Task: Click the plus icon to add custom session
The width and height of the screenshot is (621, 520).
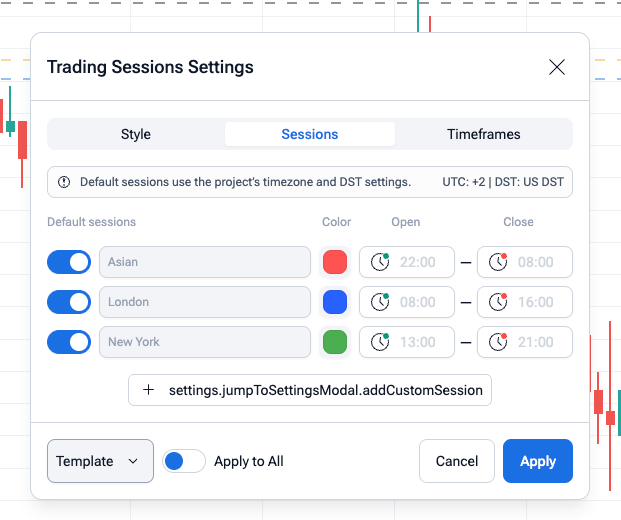Action: pyautogui.click(x=149, y=390)
